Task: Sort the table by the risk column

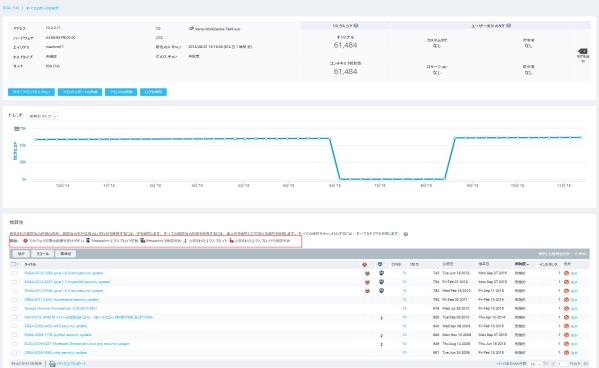Action: (414, 264)
